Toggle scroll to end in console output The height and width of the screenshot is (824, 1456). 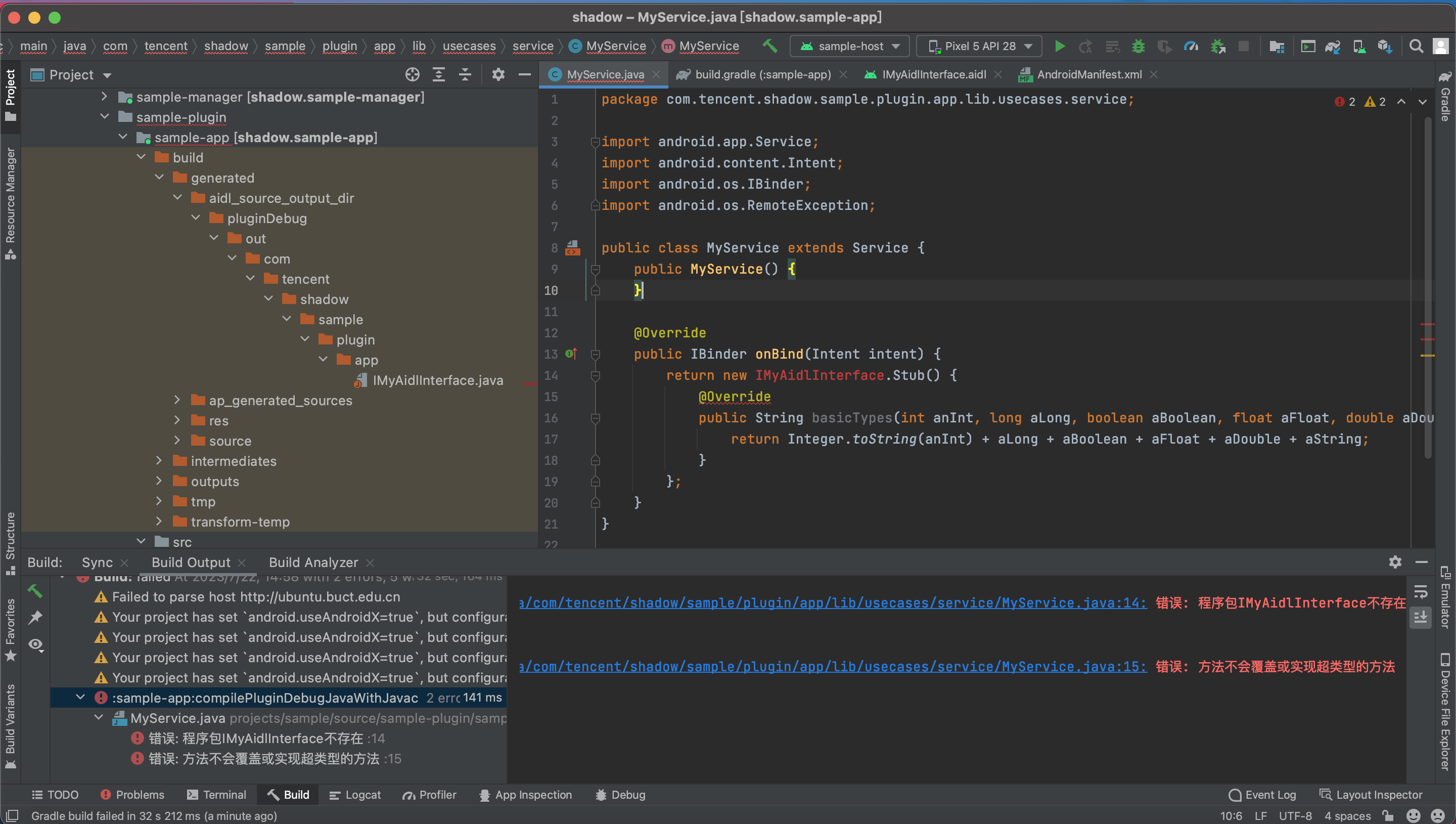coord(1422,618)
